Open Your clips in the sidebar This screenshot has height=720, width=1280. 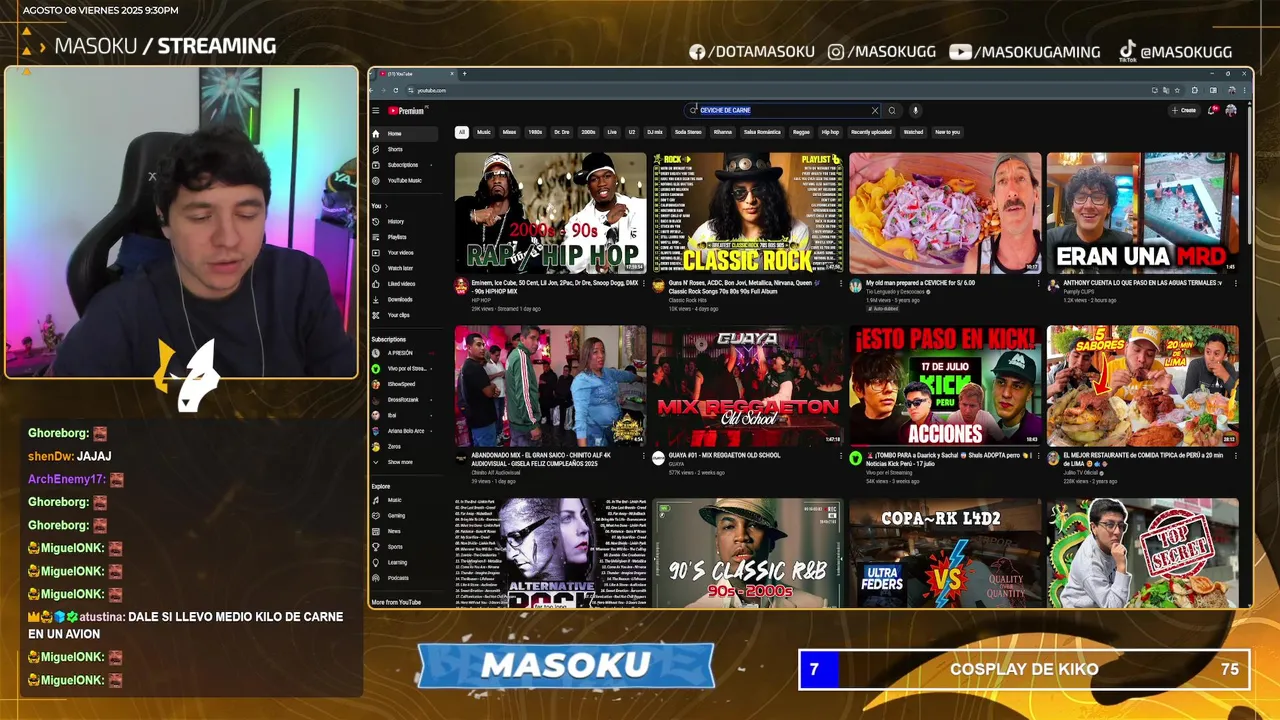coord(404,315)
